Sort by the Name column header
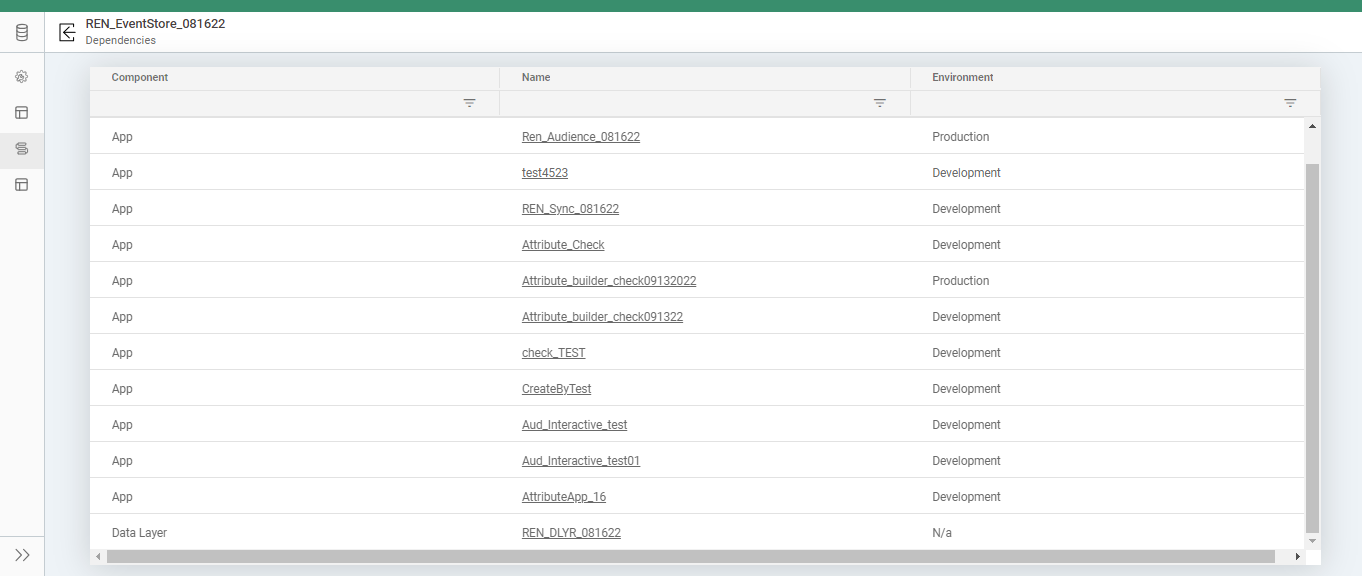Image resolution: width=1362 pixels, height=576 pixels. click(536, 77)
